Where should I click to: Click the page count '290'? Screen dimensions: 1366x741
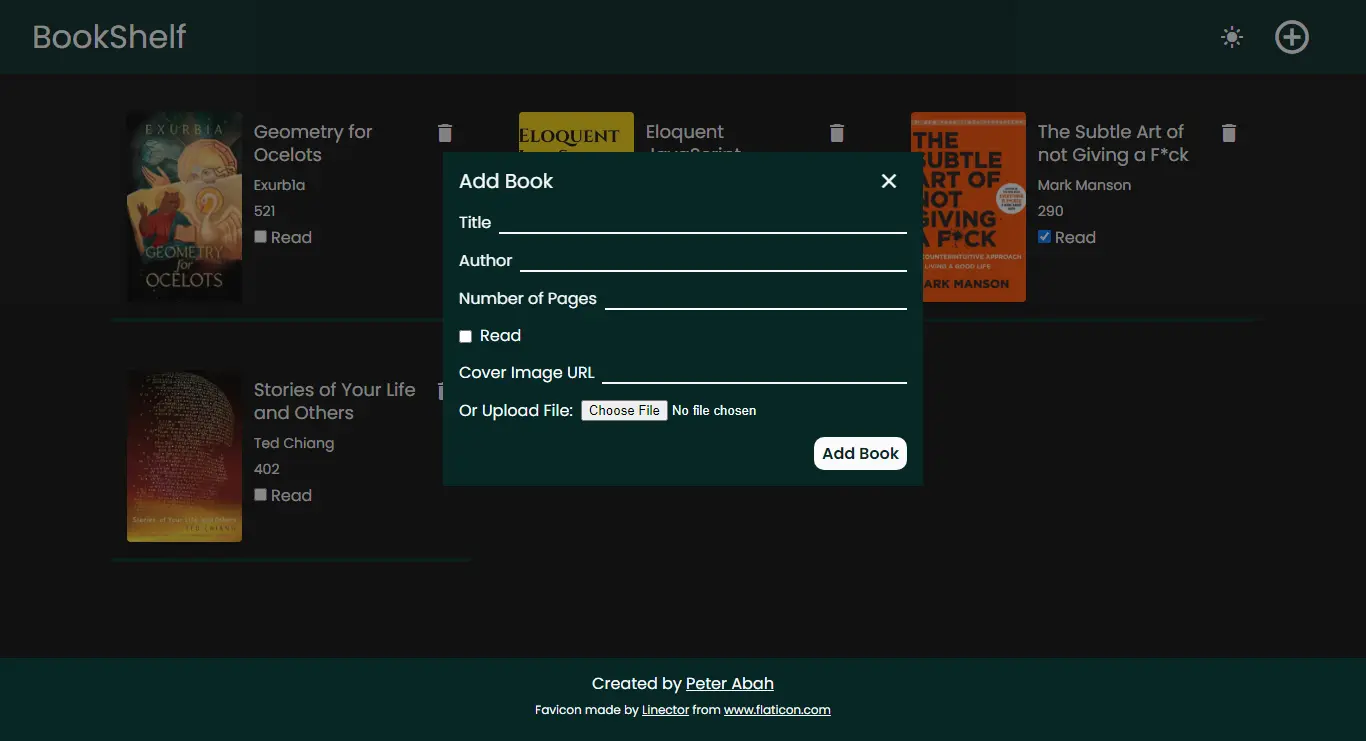[1050, 211]
